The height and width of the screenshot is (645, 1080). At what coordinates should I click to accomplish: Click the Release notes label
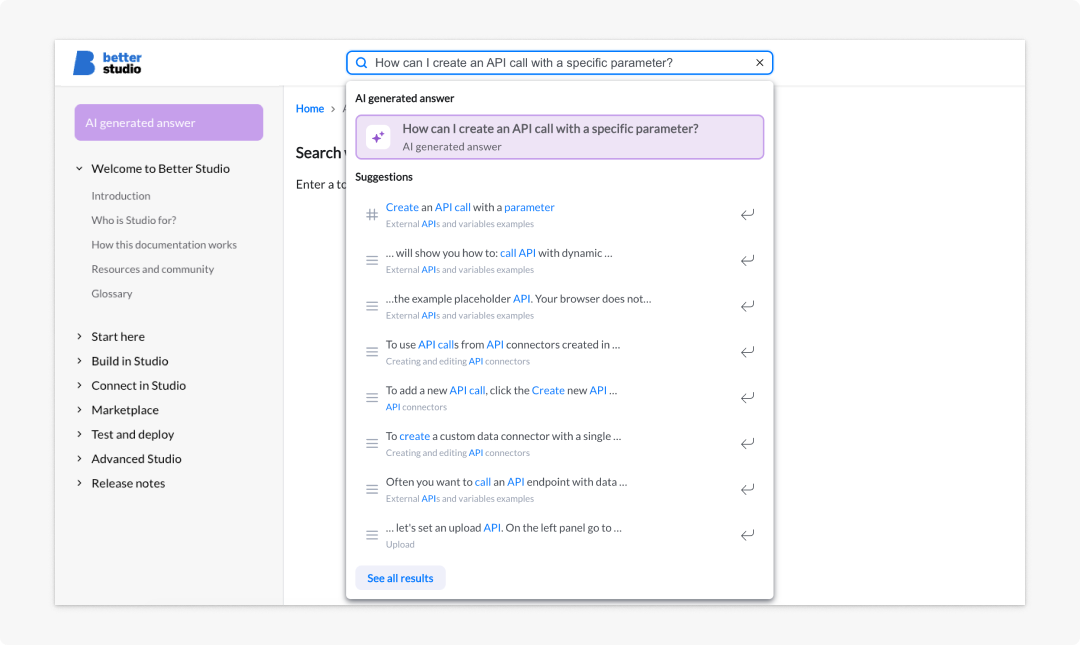tap(128, 484)
